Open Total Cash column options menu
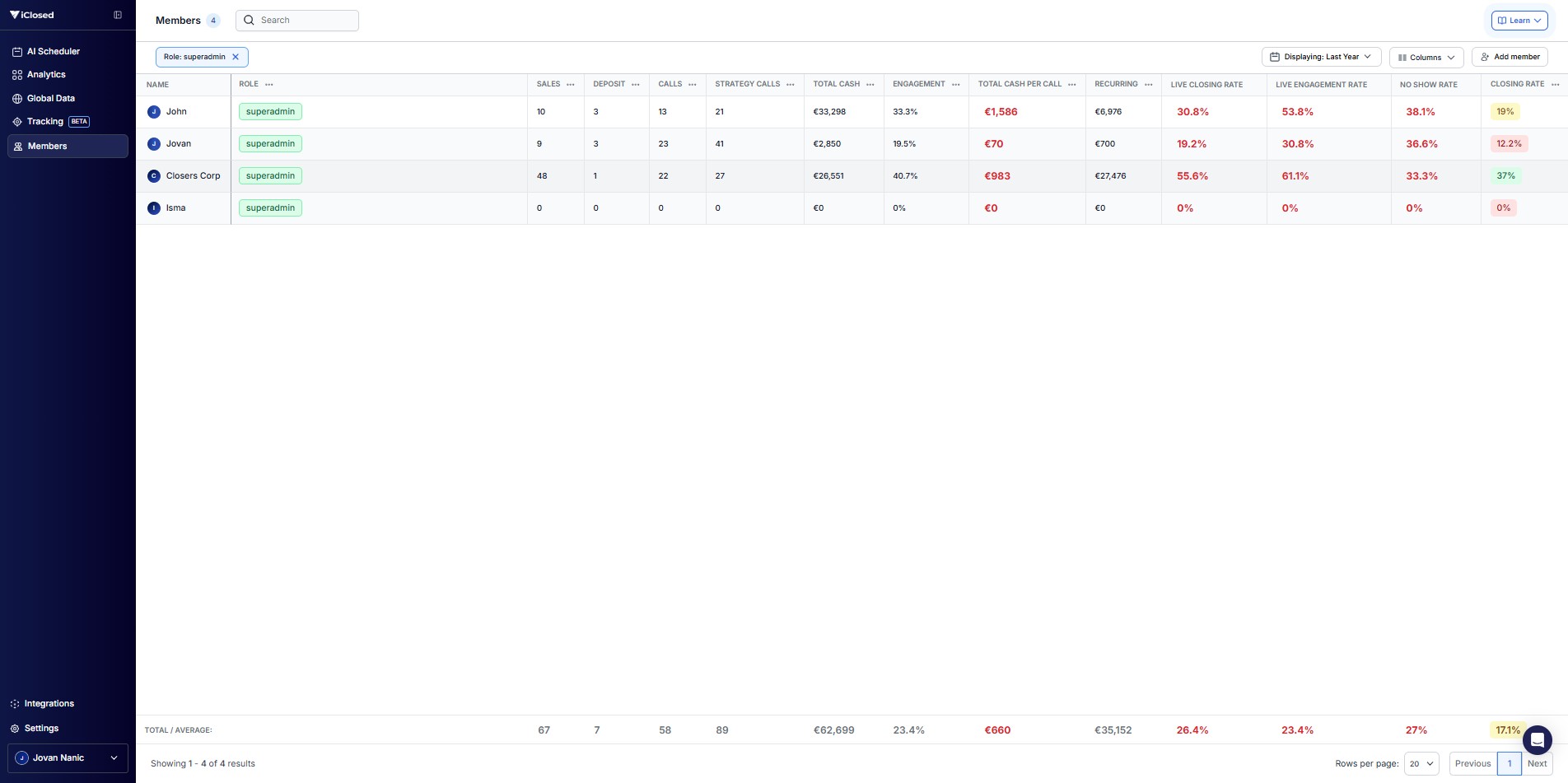This screenshot has height=783, width=1568. [870, 85]
